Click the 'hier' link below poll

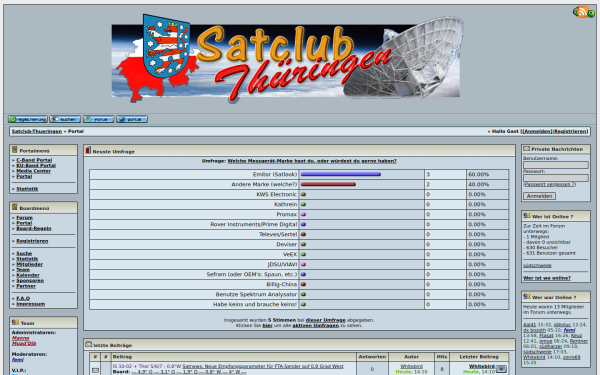pyautogui.click(x=267, y=325)
